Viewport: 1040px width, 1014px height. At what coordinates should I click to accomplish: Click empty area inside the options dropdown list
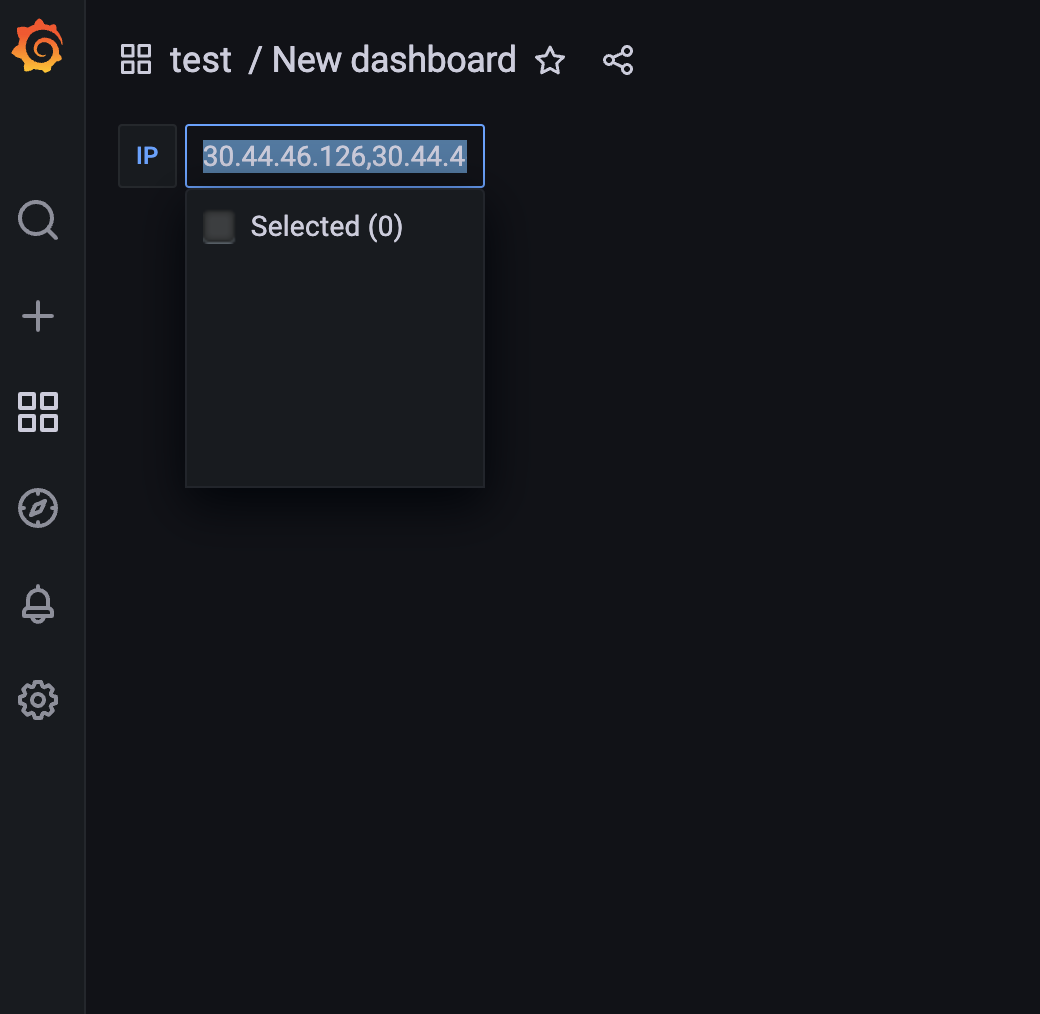pos(334,380)
